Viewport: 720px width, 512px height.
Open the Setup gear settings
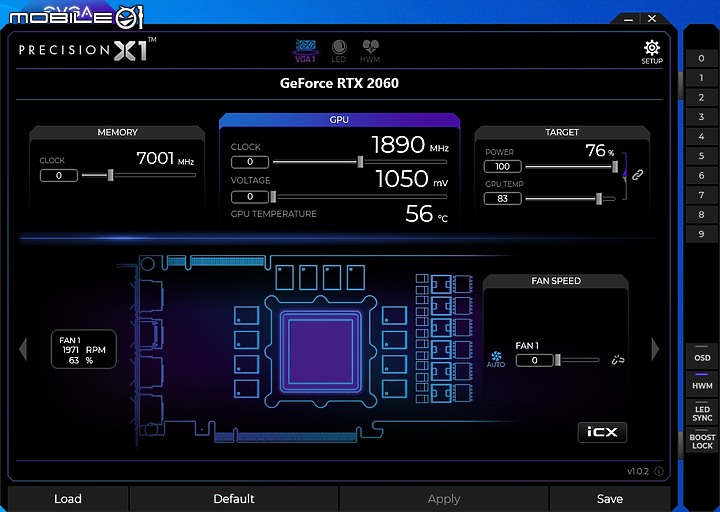pyautogui.click(x=652, y=52)
